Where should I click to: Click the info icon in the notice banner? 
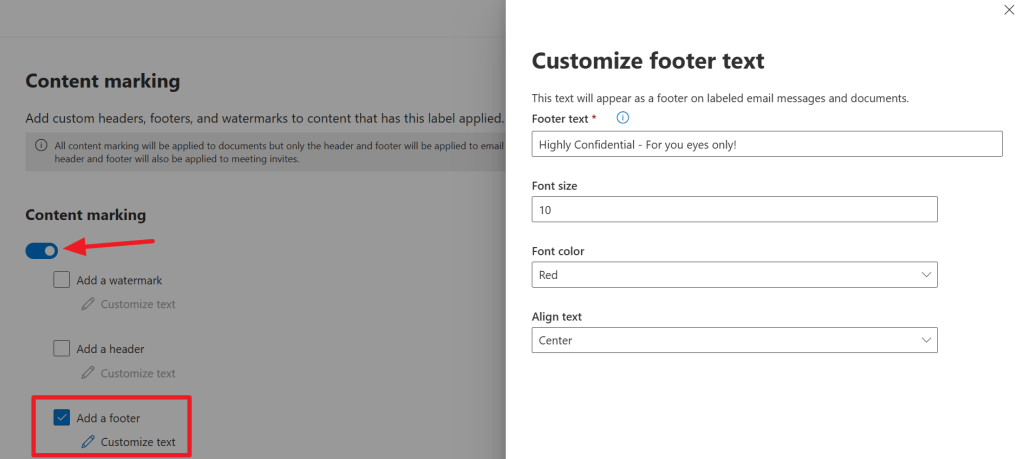pos(41,145)
